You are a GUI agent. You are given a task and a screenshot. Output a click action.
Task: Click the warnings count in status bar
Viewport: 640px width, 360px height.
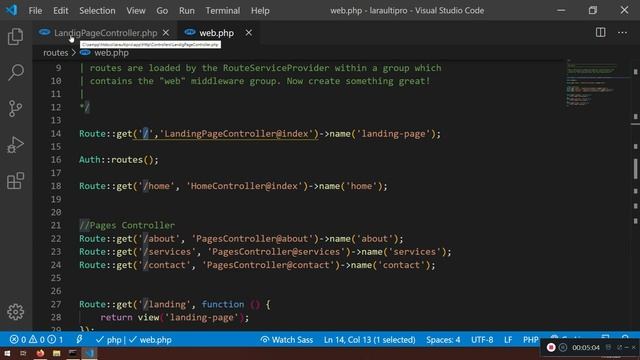tap(37, 340)
